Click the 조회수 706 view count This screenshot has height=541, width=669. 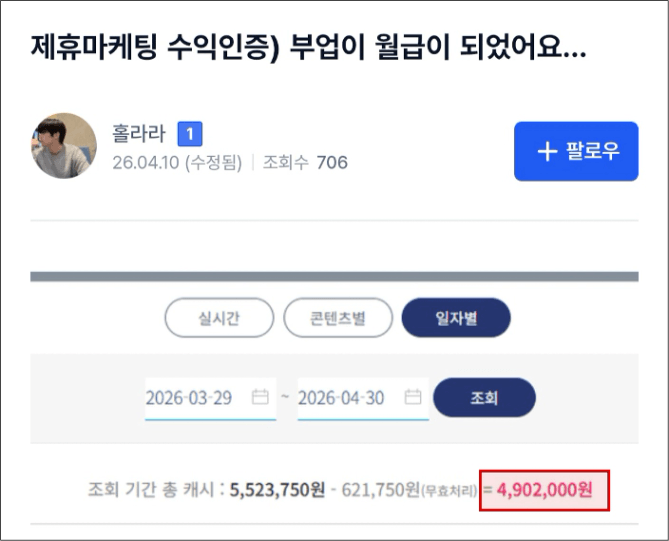305,163
